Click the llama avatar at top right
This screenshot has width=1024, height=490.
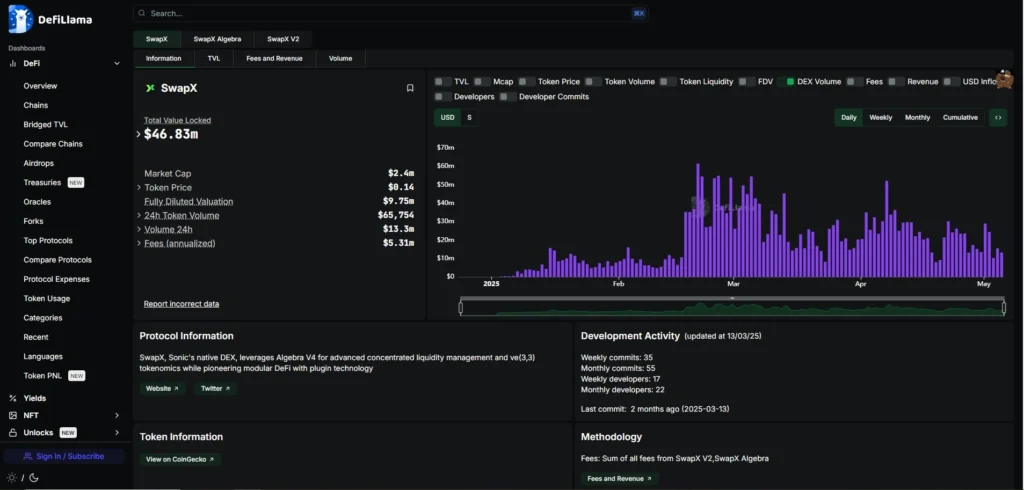[x=1005, y=80]
